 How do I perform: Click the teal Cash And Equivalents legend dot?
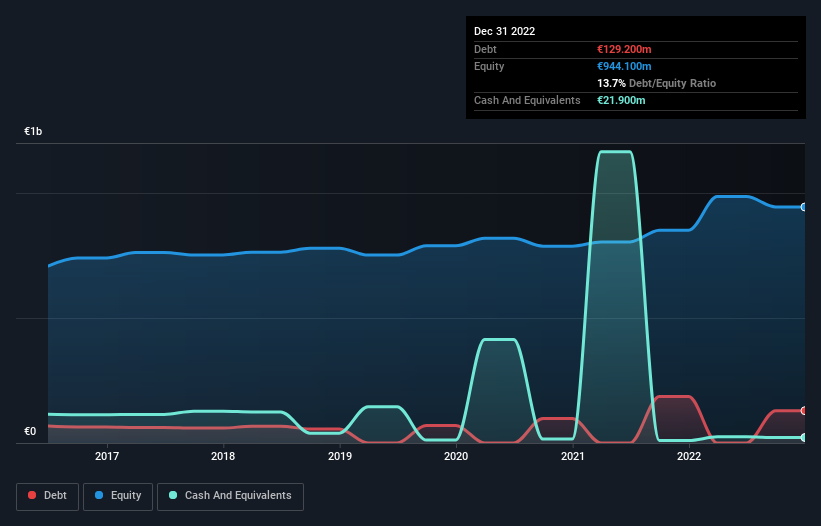click(x=173, y=495)
